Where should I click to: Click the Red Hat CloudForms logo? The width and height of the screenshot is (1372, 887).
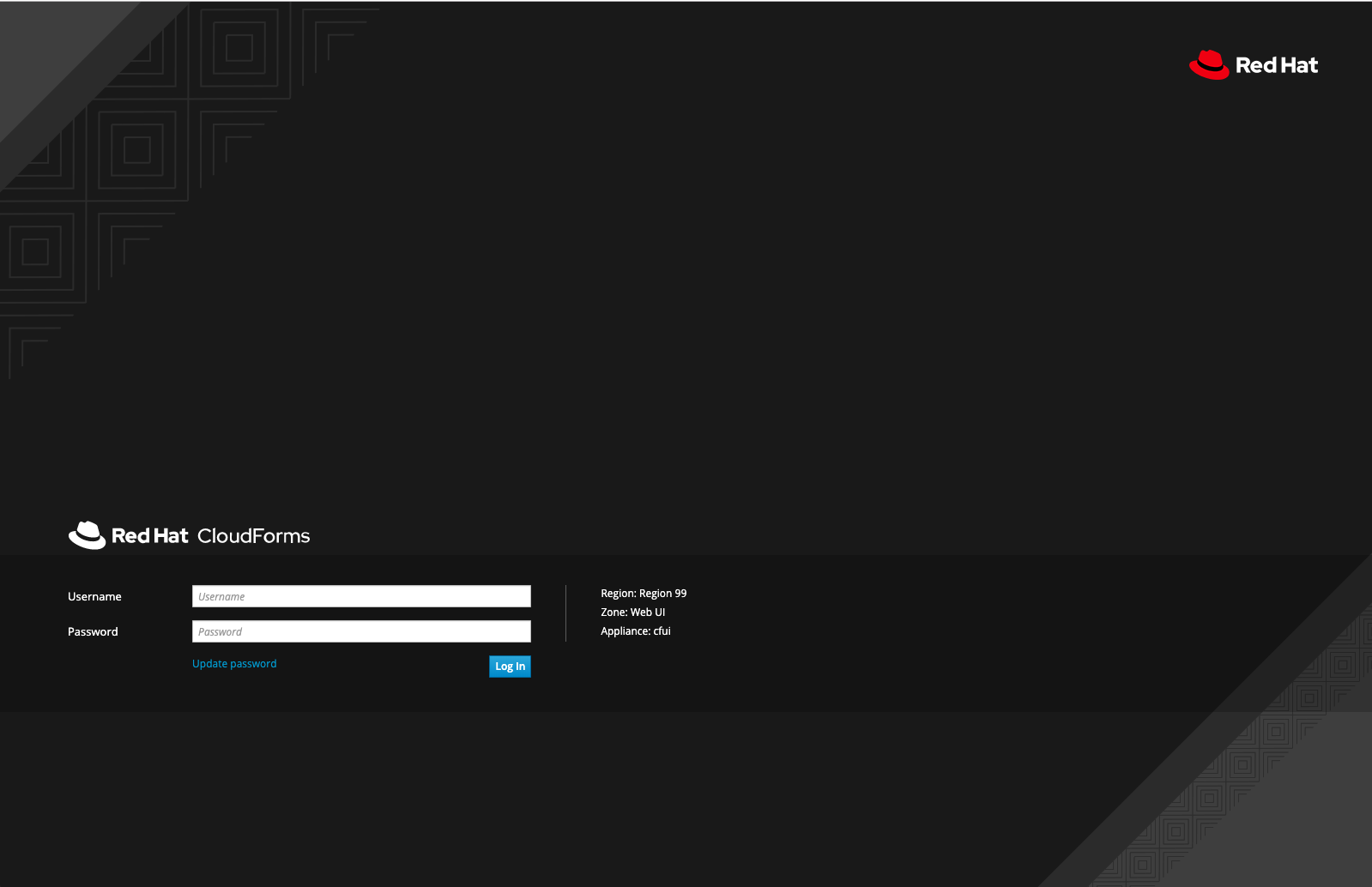pyautogui.click(x=189, y=535)
